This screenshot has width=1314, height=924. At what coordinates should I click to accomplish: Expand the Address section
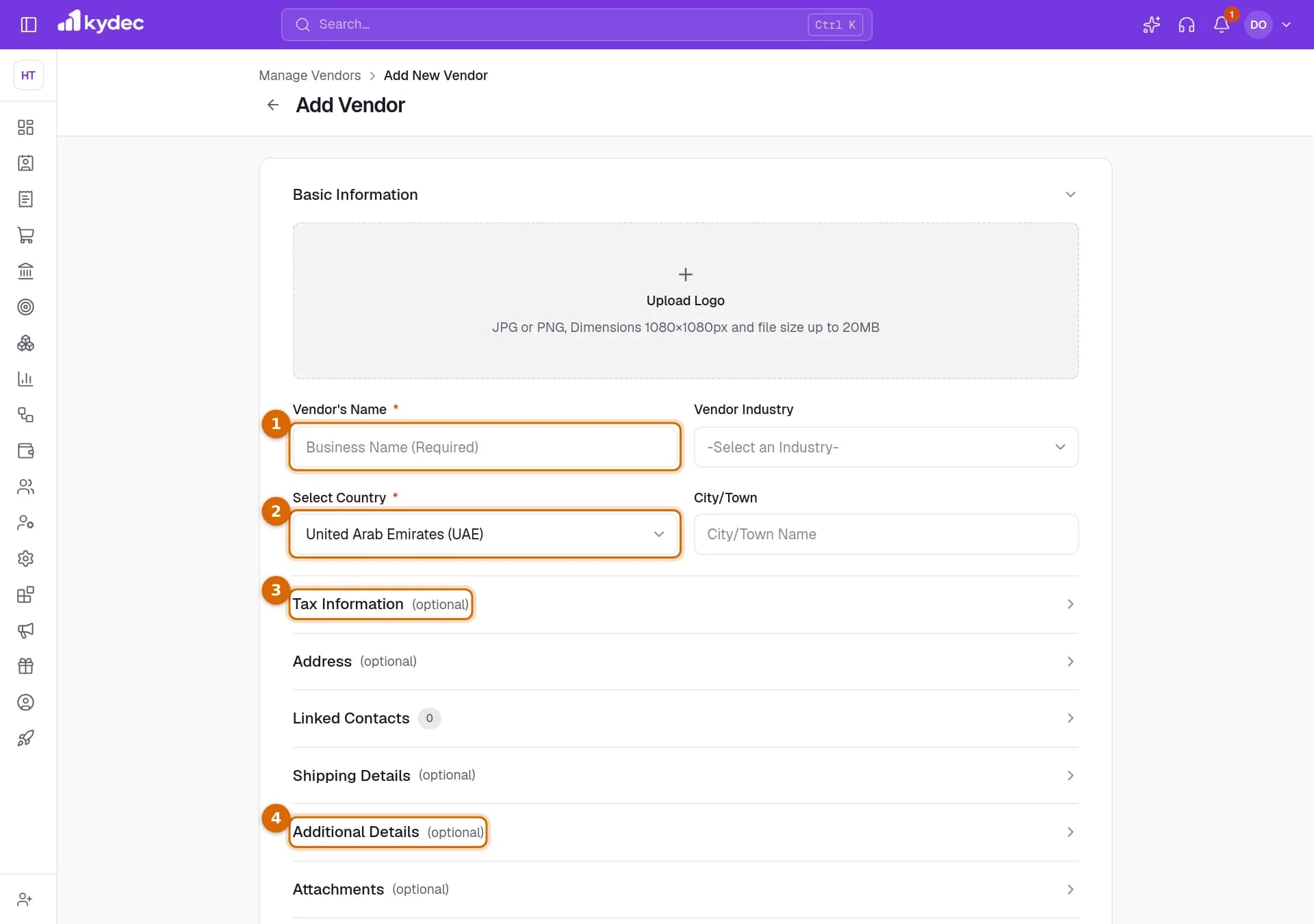point(685,661)
